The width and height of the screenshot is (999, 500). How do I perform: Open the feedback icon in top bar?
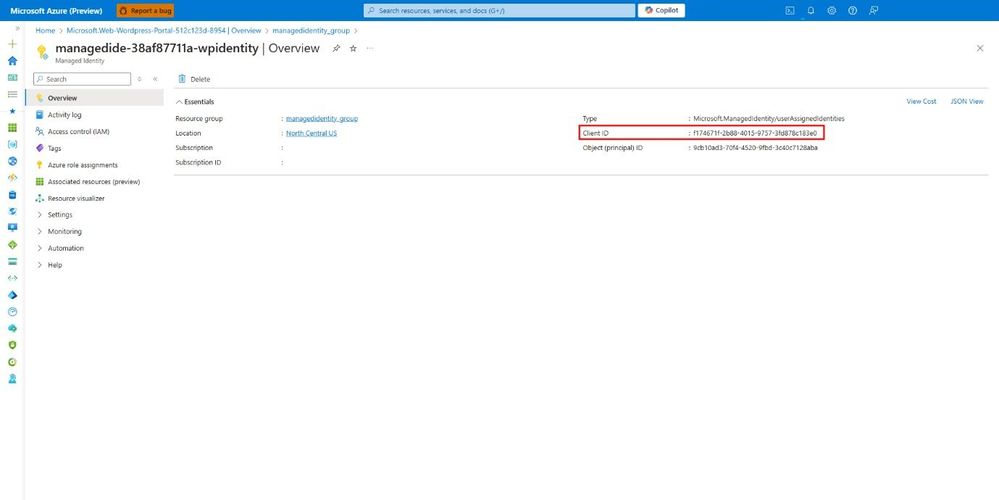pos(873,10)
